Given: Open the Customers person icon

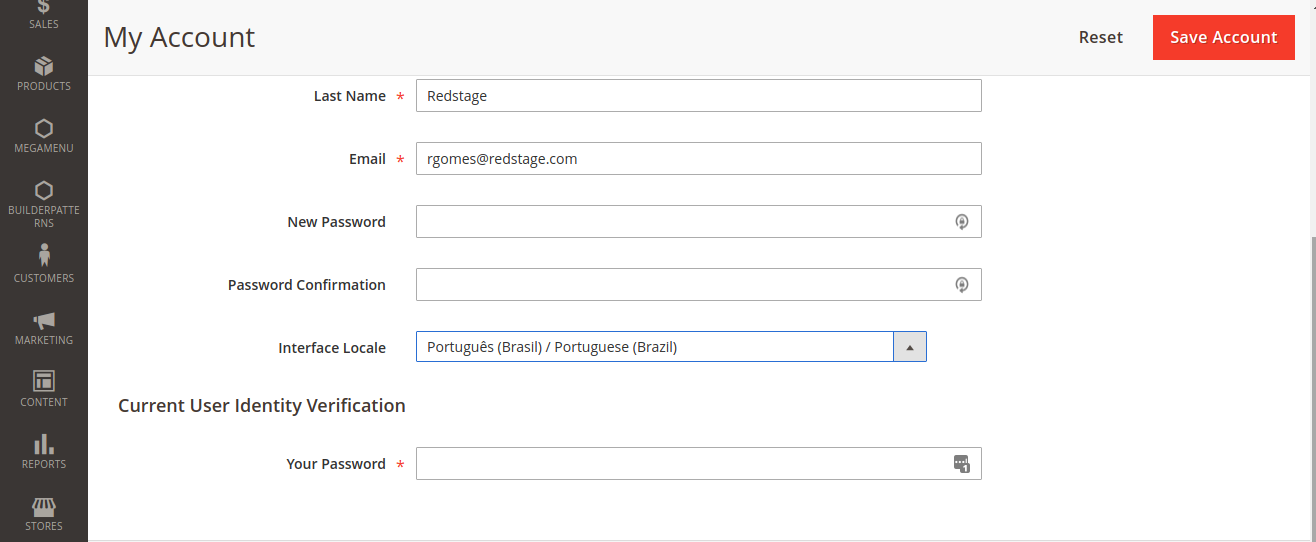Looking at the screenshot, I should 44,255.
